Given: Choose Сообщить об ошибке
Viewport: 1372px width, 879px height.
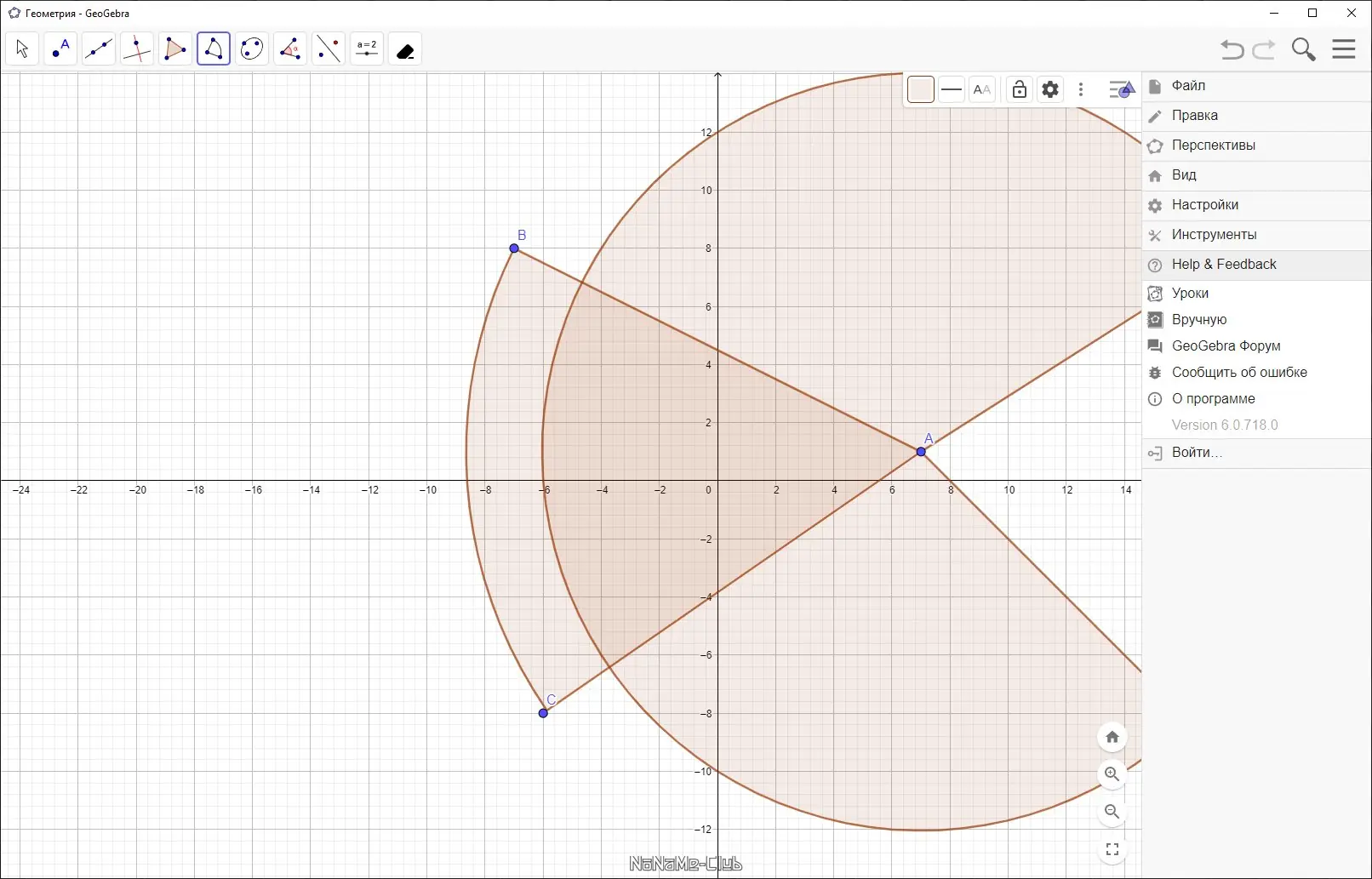Looking at the screenshot, I should coord(1257,373).
